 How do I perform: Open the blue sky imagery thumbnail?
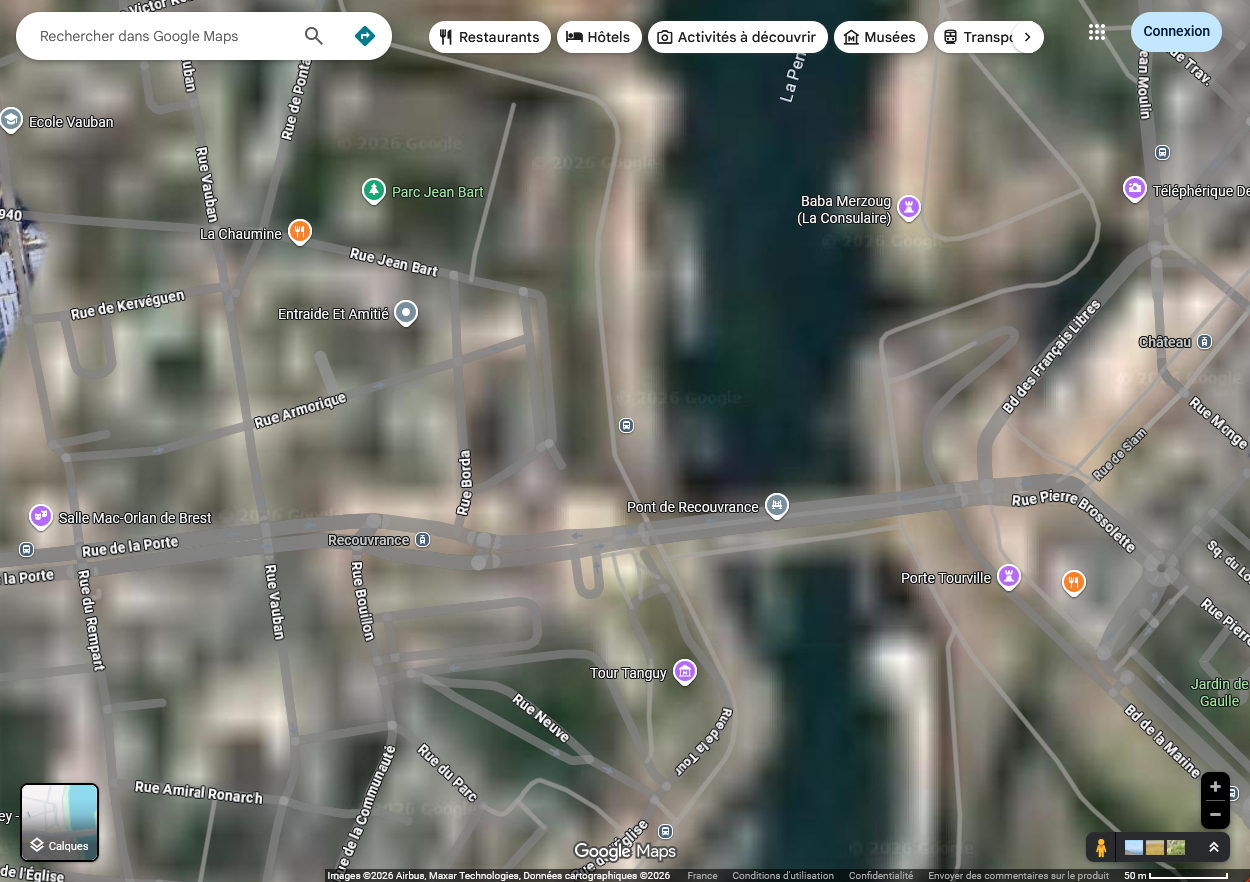tap(1134, 847)
